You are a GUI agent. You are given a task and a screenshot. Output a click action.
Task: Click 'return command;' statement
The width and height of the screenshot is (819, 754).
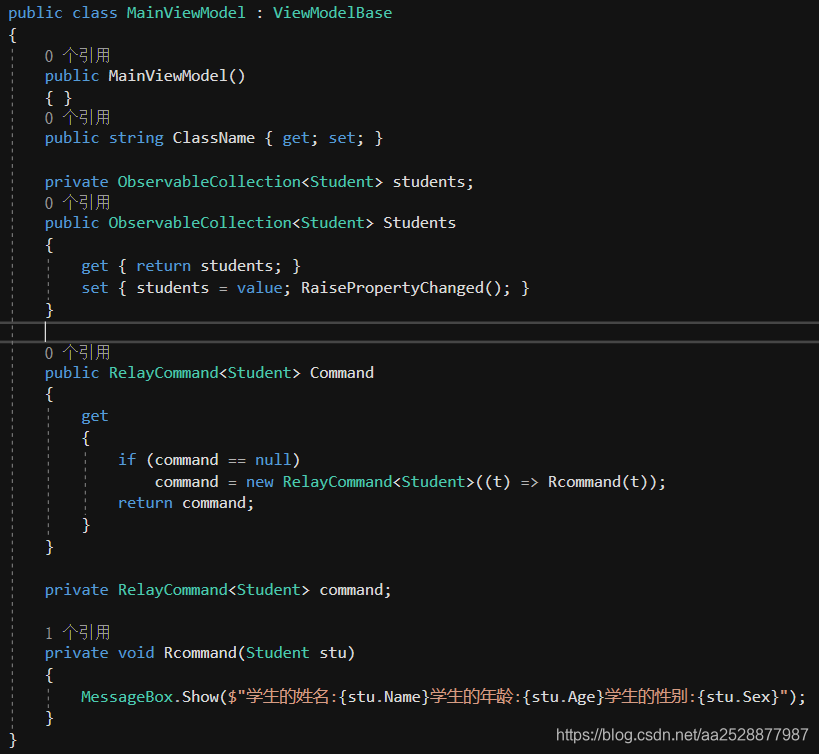click(x=186, y=503)
